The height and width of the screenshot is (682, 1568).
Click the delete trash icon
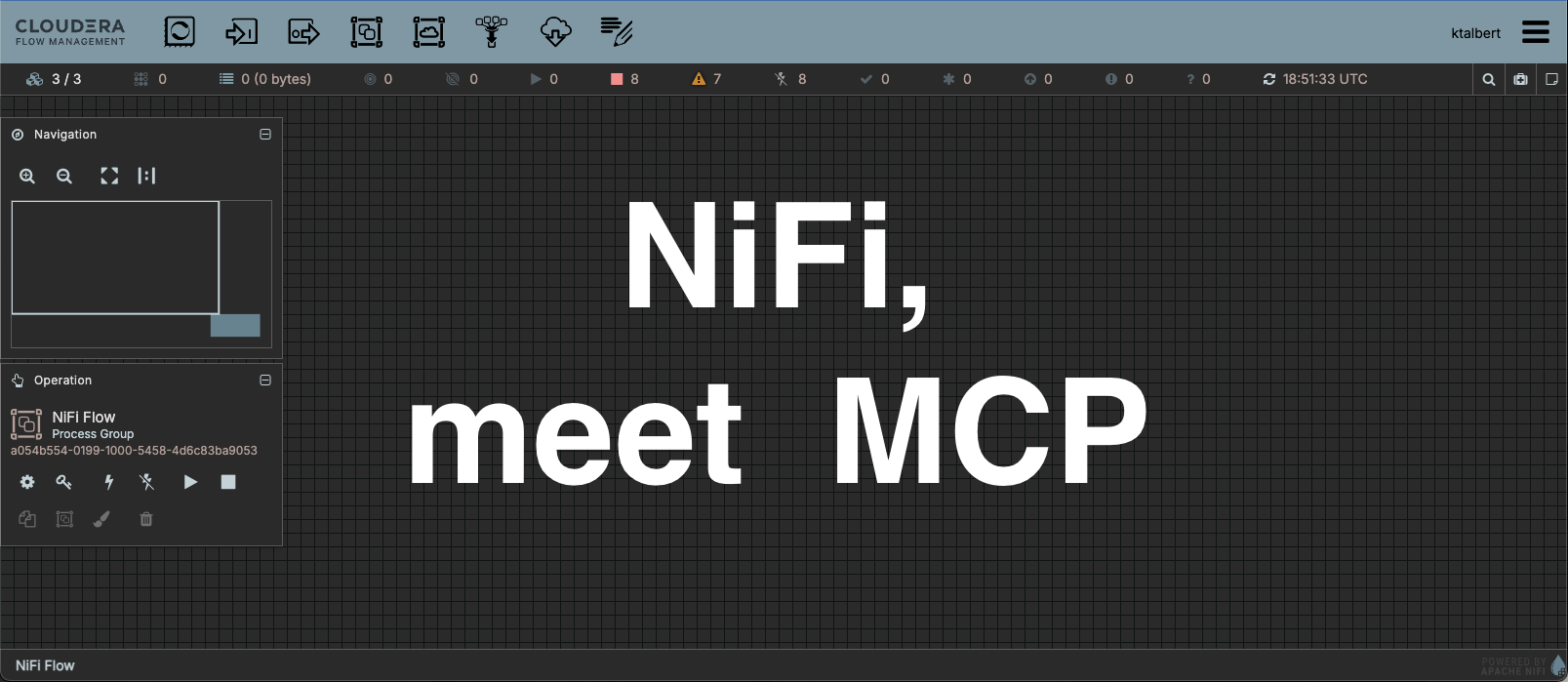click(x=146, y=519)
